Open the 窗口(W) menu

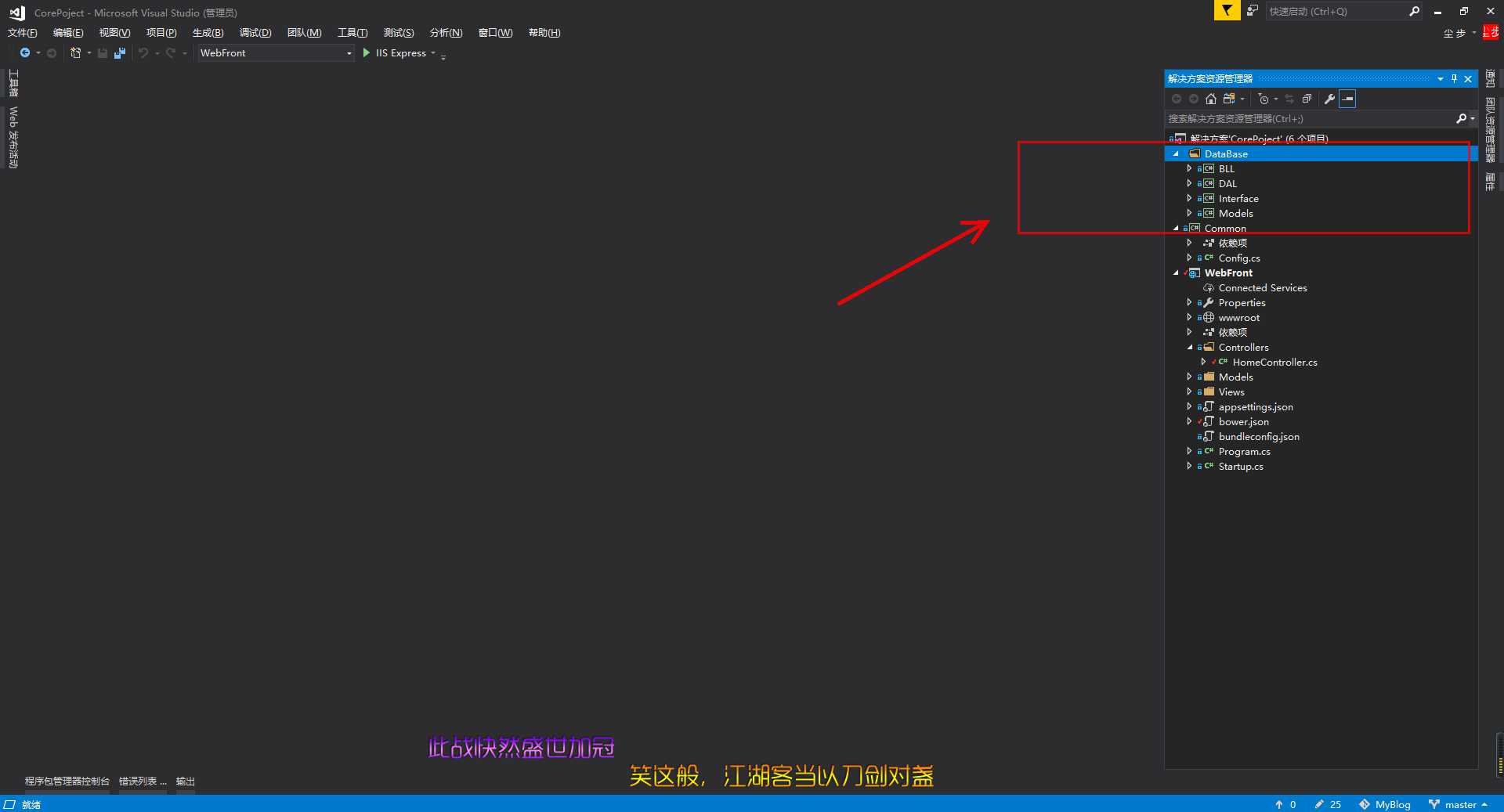[495, 33]
